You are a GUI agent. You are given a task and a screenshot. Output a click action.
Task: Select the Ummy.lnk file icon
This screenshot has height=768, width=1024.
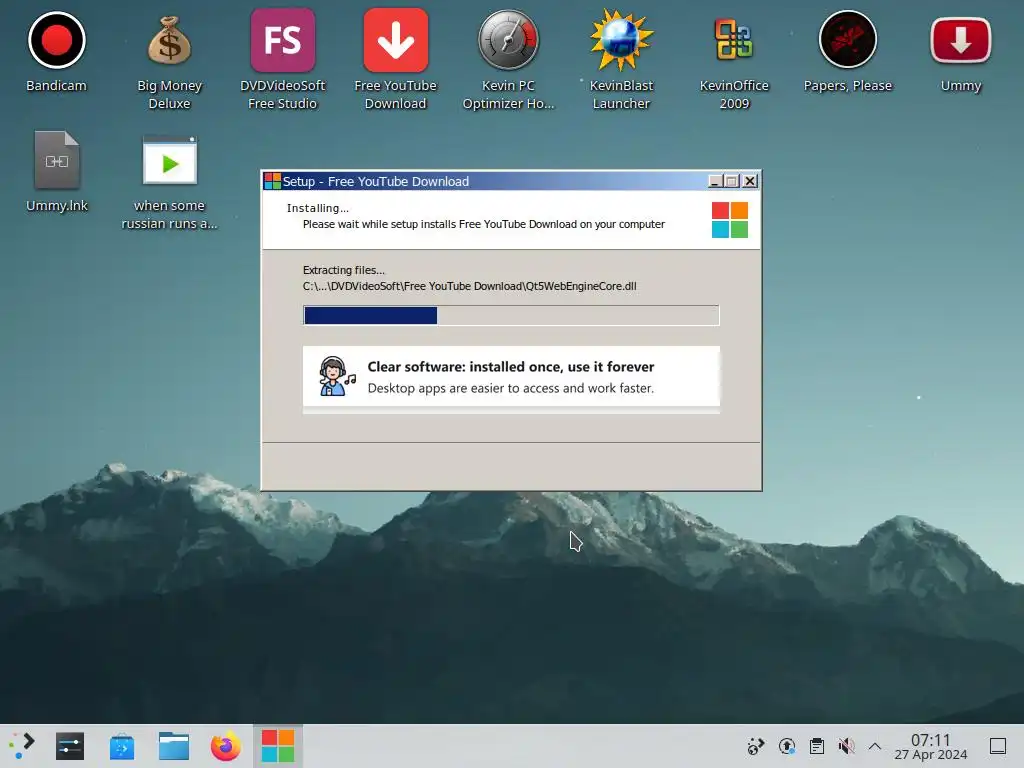57,161
